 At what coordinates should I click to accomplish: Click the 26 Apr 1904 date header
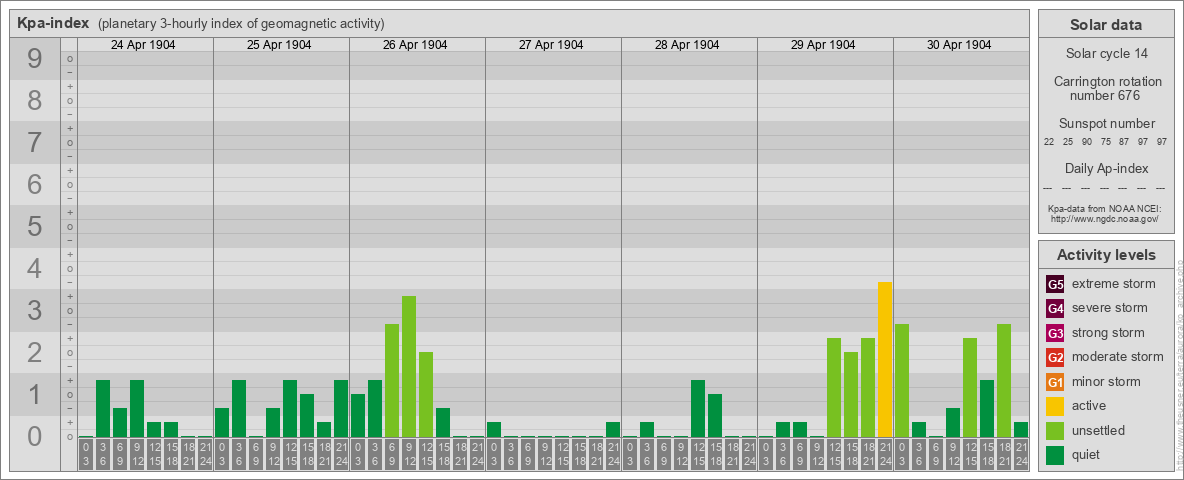click(415, 45)
